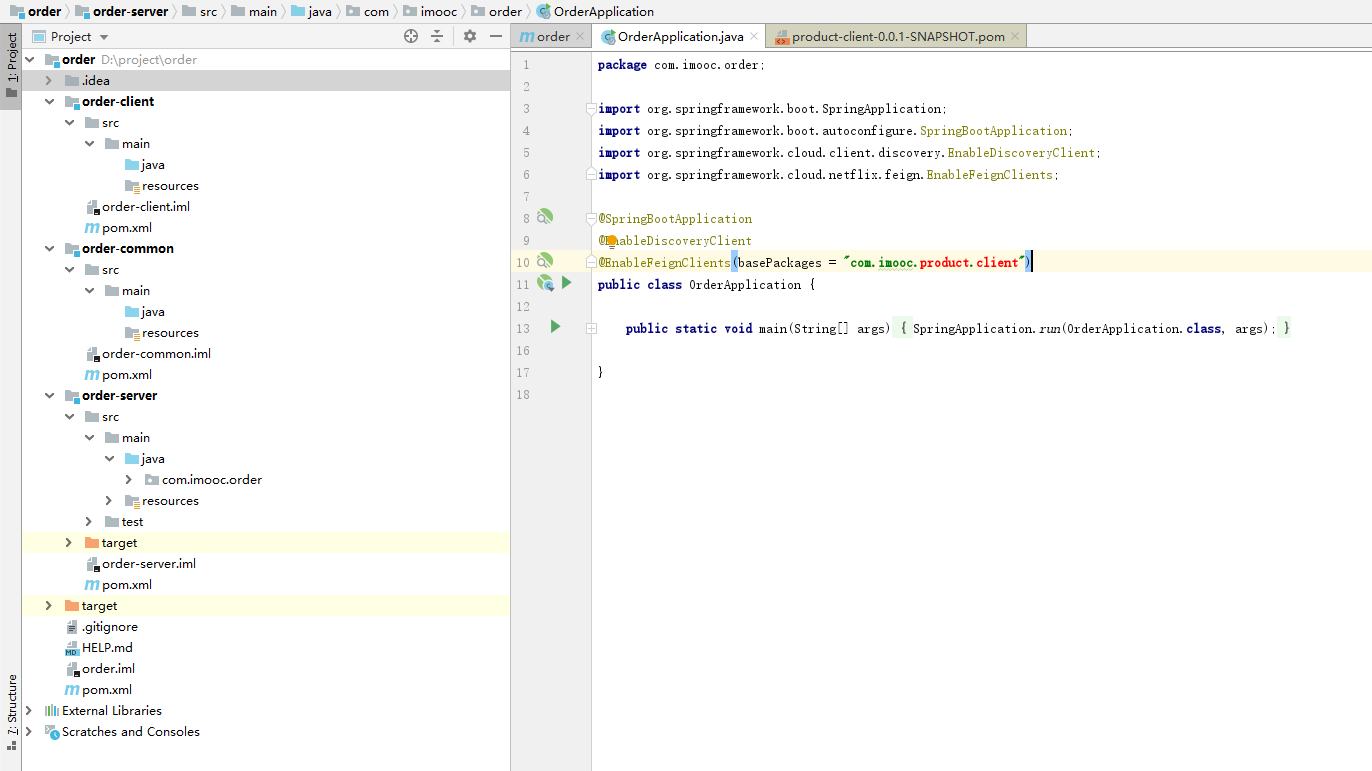Expand Scratches and Consoles node
This screenshot has width=1372, height=771.
point(28,731)
